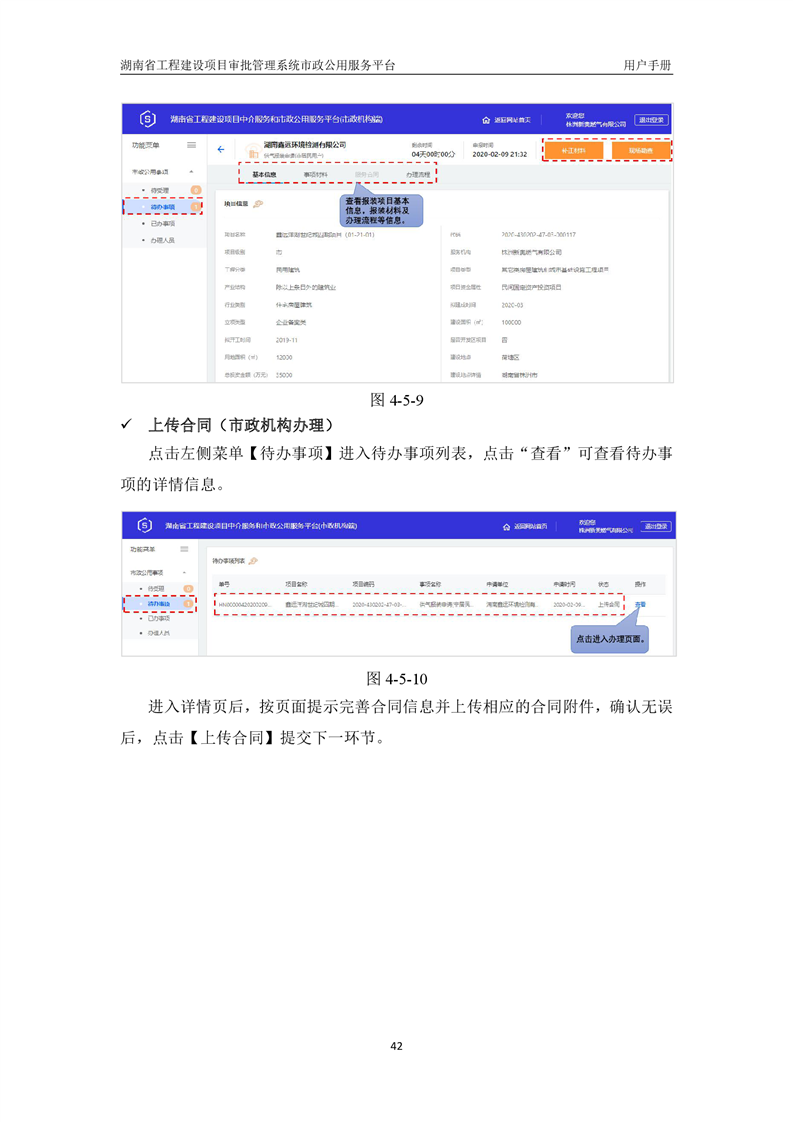Toggle the 功能菜单 hamburger icon in figure 4-5-9
The height and width of the screenshot is (1122, 793).
(x=191, y=145)
